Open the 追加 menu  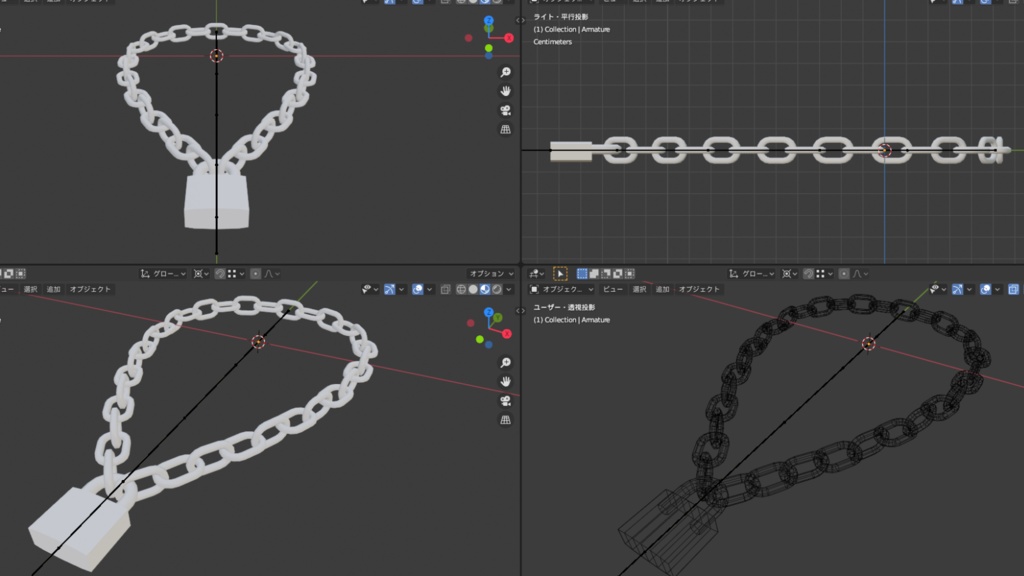pos(53,289)
